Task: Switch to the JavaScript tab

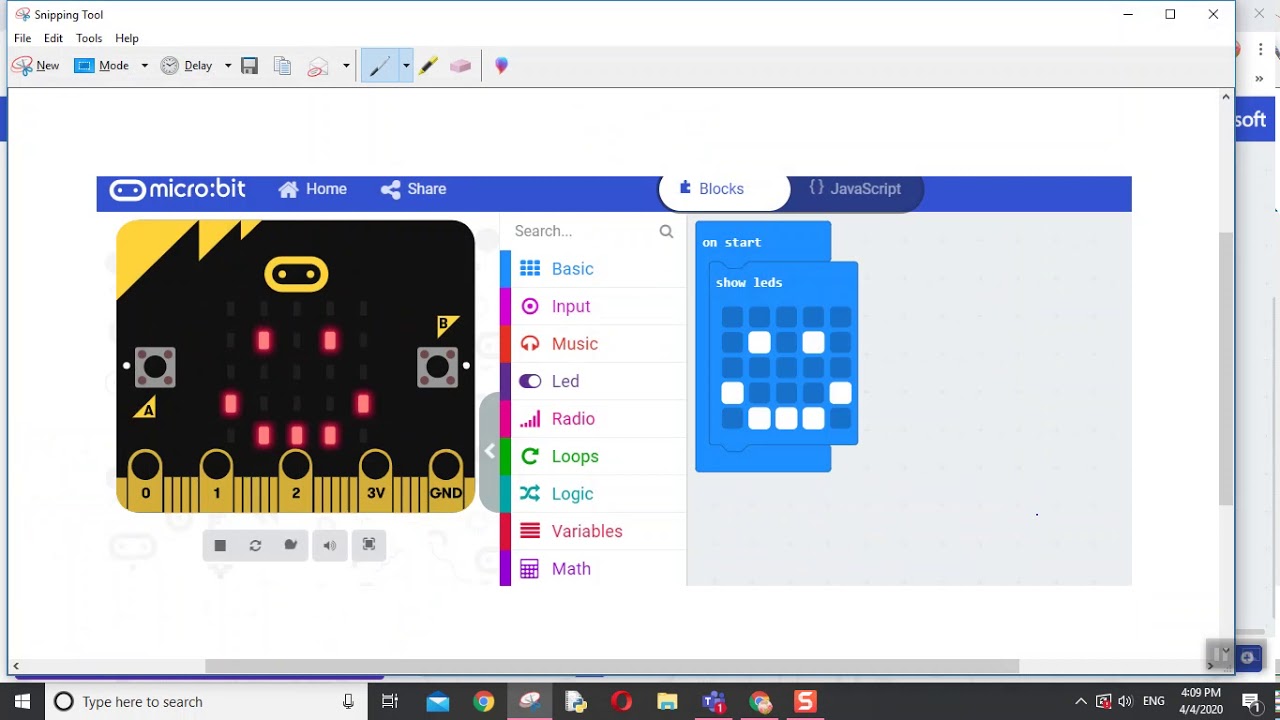Action: (x=855, y=189)
